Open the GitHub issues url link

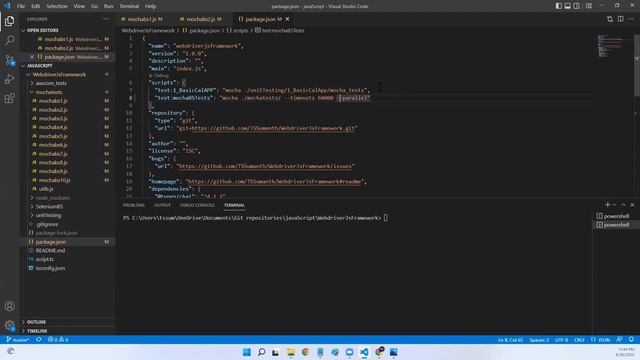[265, 166]
